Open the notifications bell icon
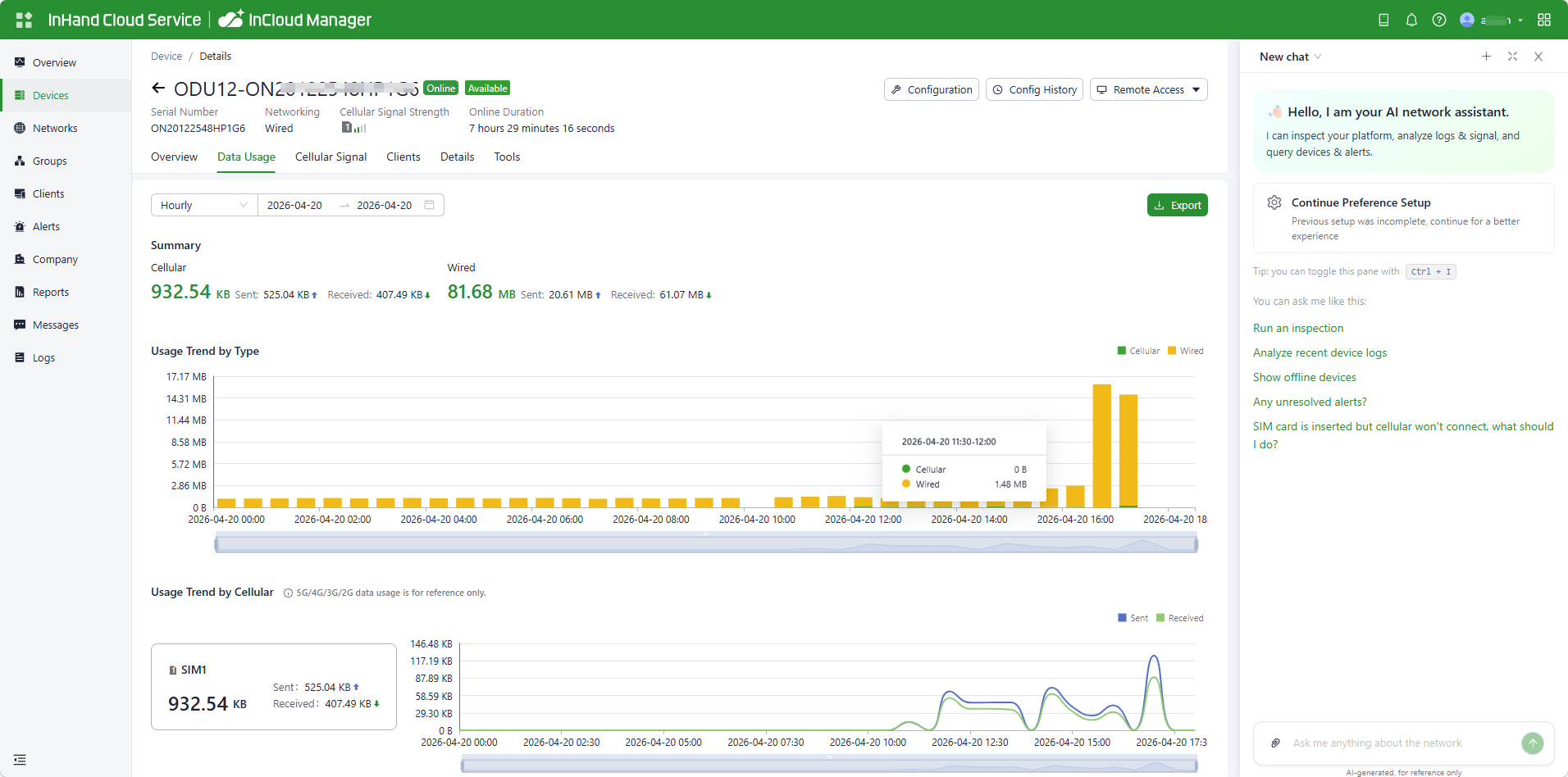This screenshot has width=1568, height=777. point(1411,20)
